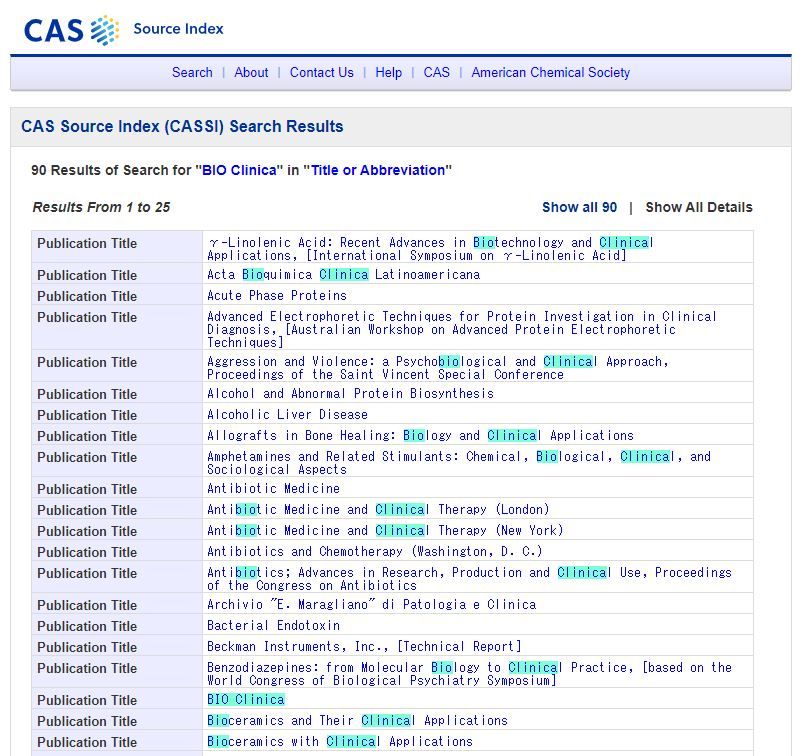Click Publication Title label beside Bacterial Endotoxin
803x756 pixels.
pos(87,626)
